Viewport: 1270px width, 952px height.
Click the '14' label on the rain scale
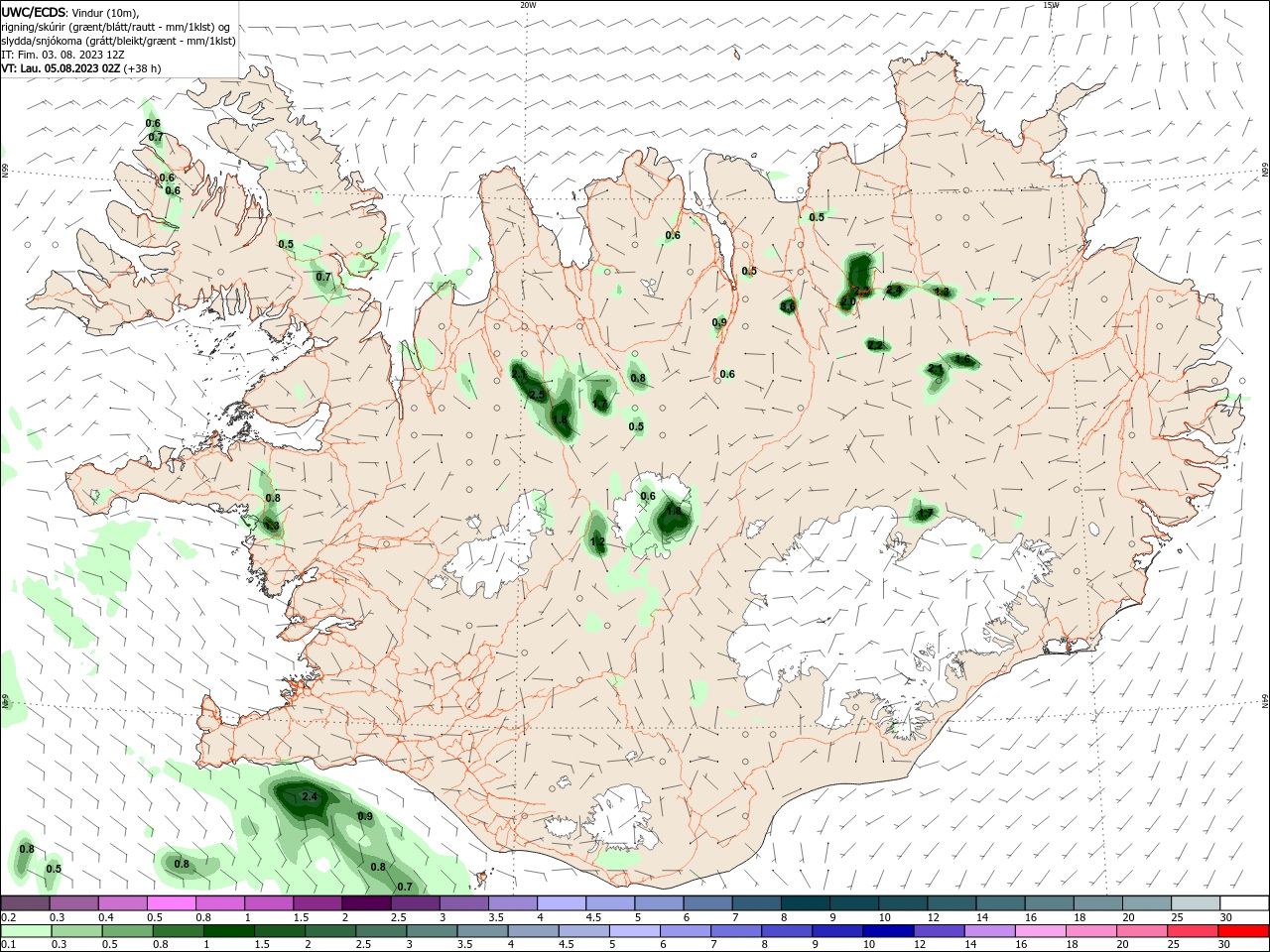(x=970, y=945)
